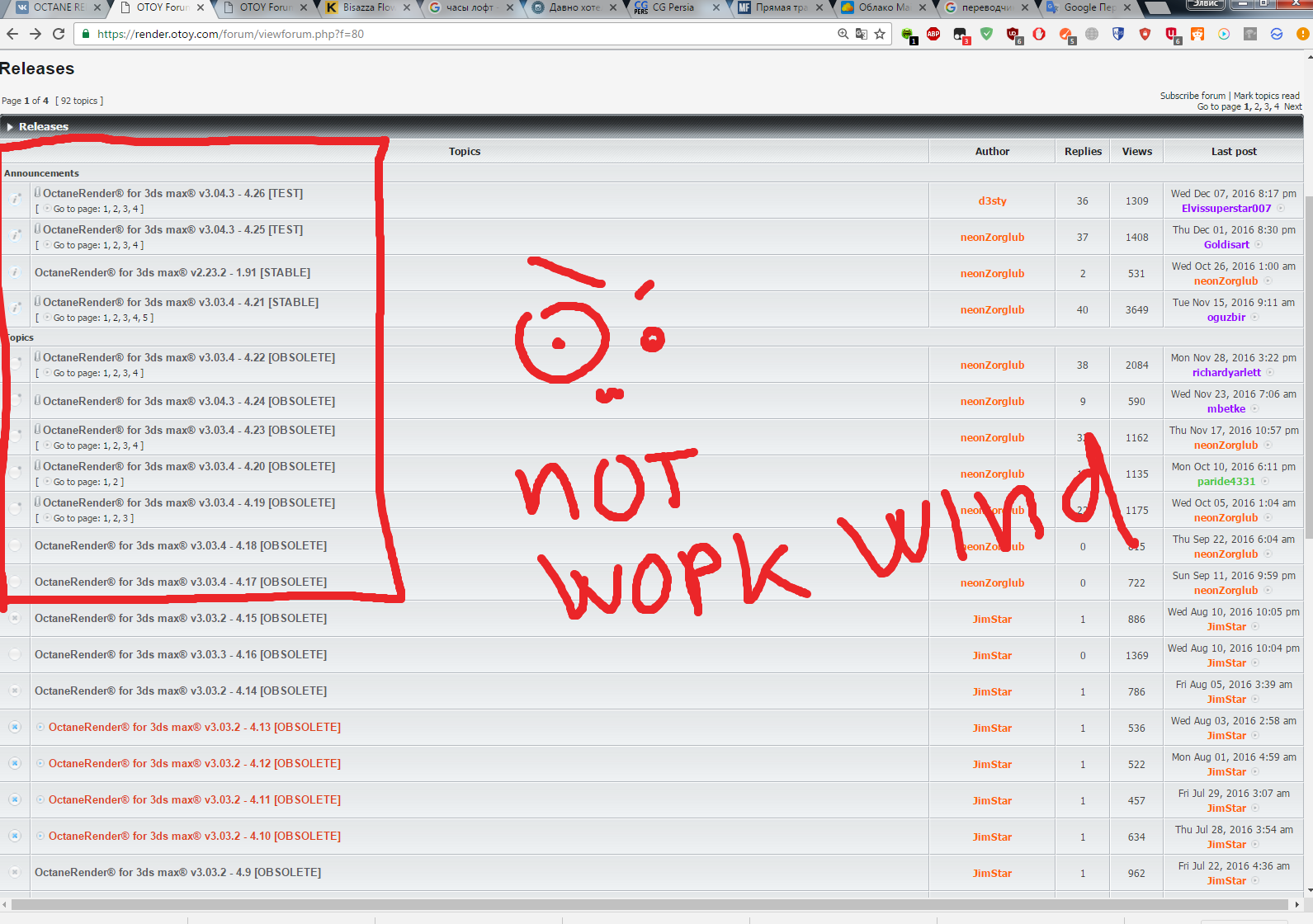This screenshot has height=924, width=1313.
Task: Open the grey globe extension icon
Action: click(x=1092, y=34)
